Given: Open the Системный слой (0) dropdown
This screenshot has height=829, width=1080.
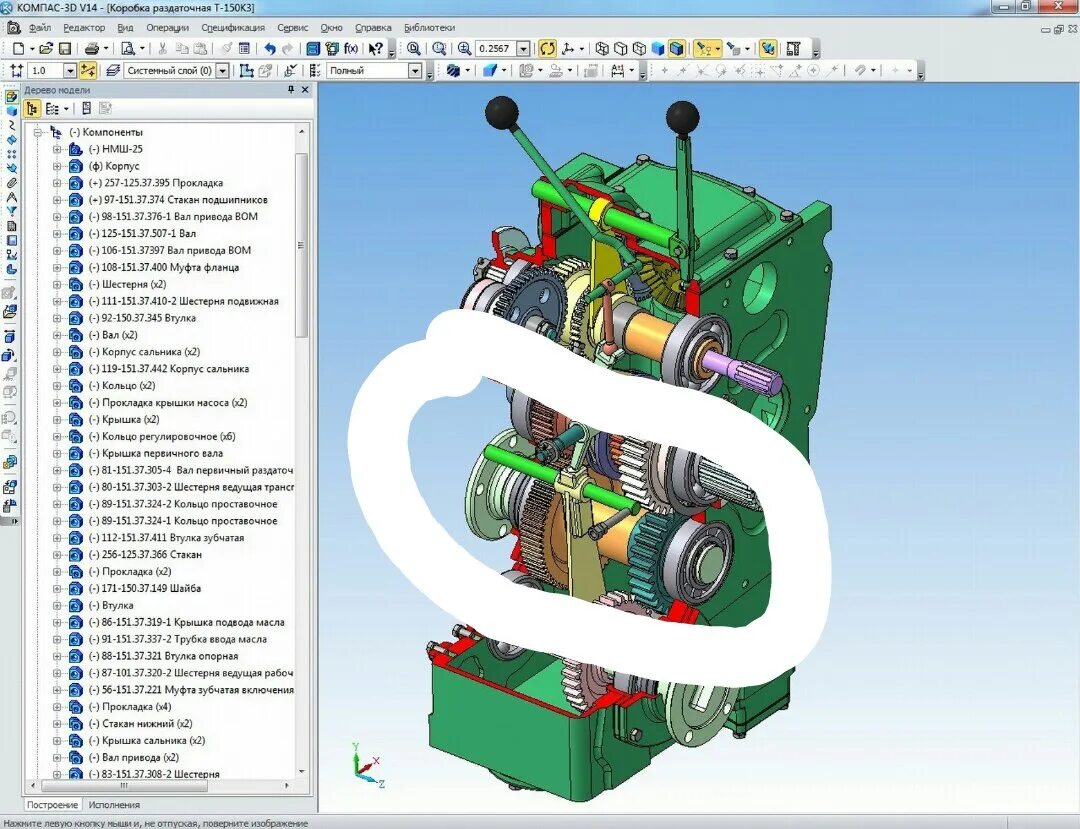Looking at the screenshot, I should point(222,70).
